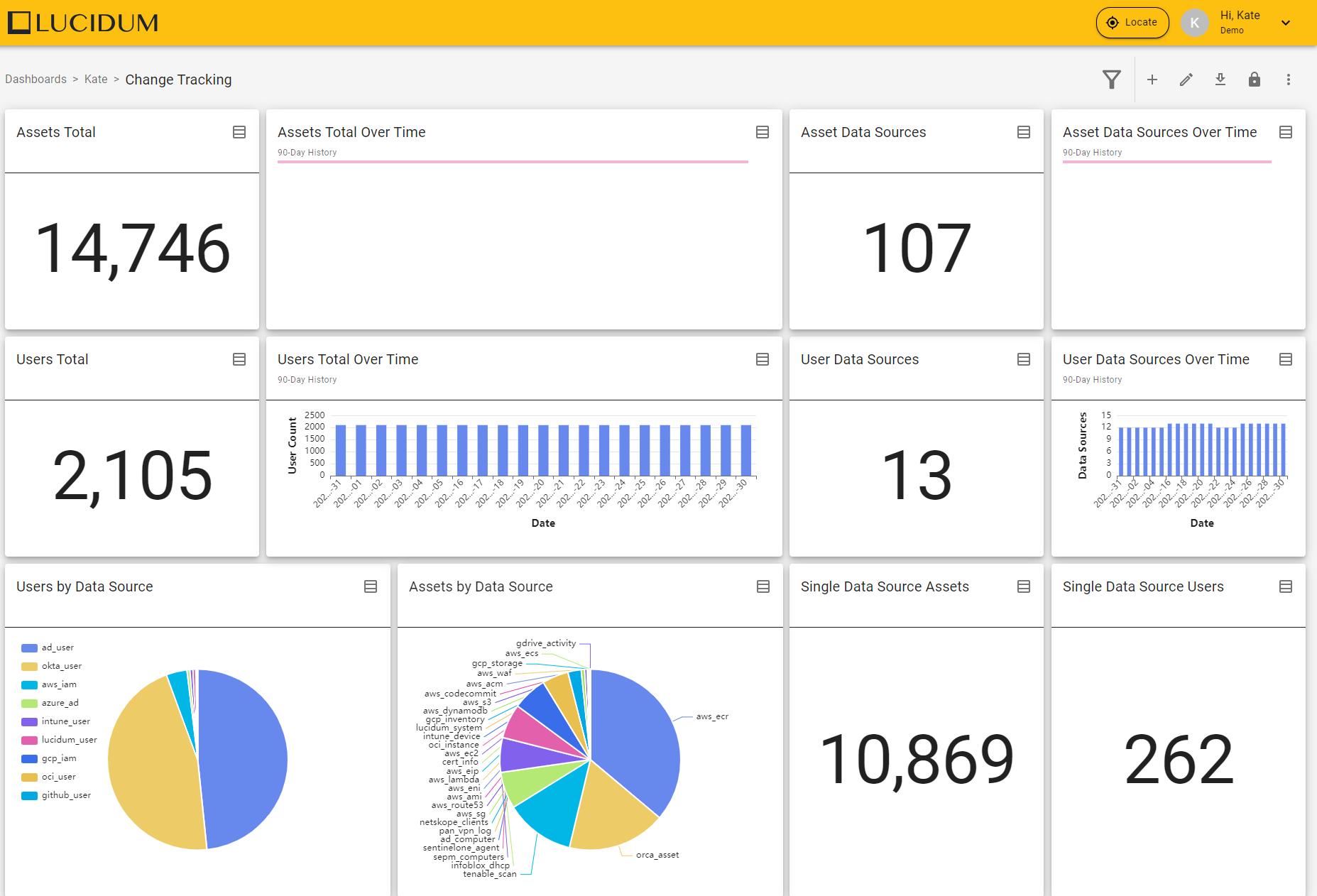Open Single Data Source Users card menu icon
The height and width of the screenshot is (896, 1317).
1286,586
